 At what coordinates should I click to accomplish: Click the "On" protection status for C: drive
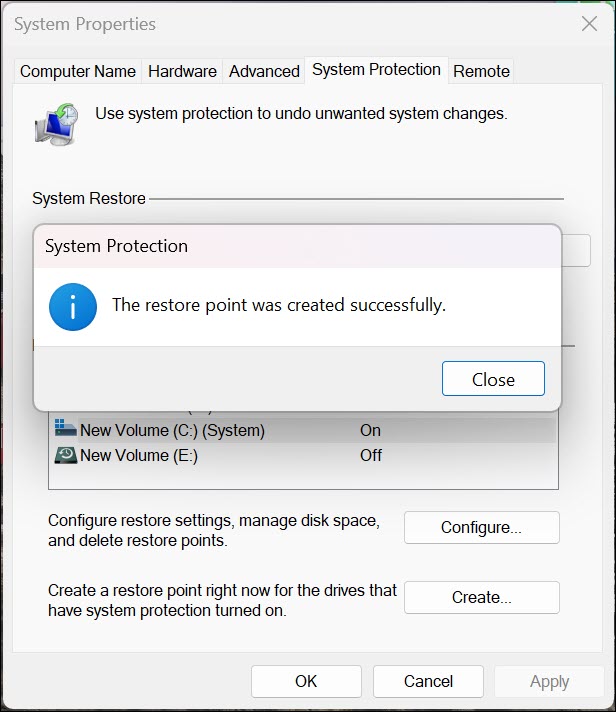tap(370, 430)
